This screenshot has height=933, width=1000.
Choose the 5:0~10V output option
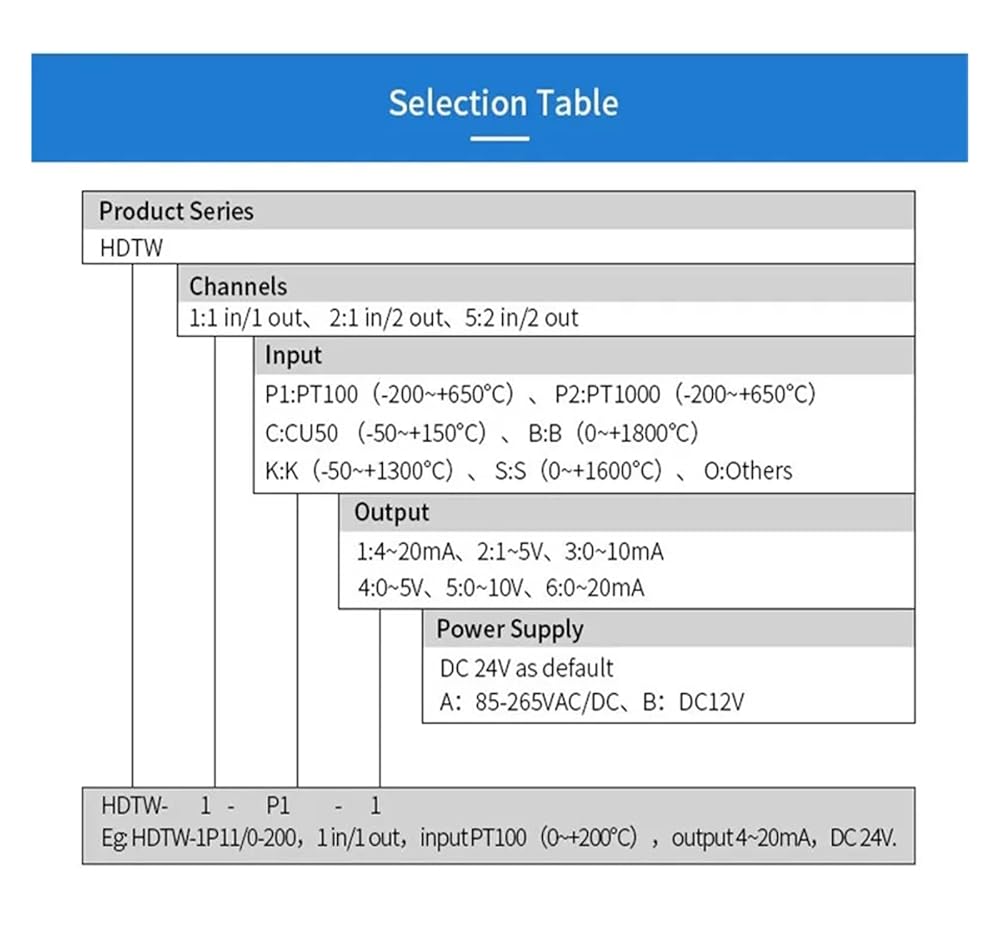(484, 587)
